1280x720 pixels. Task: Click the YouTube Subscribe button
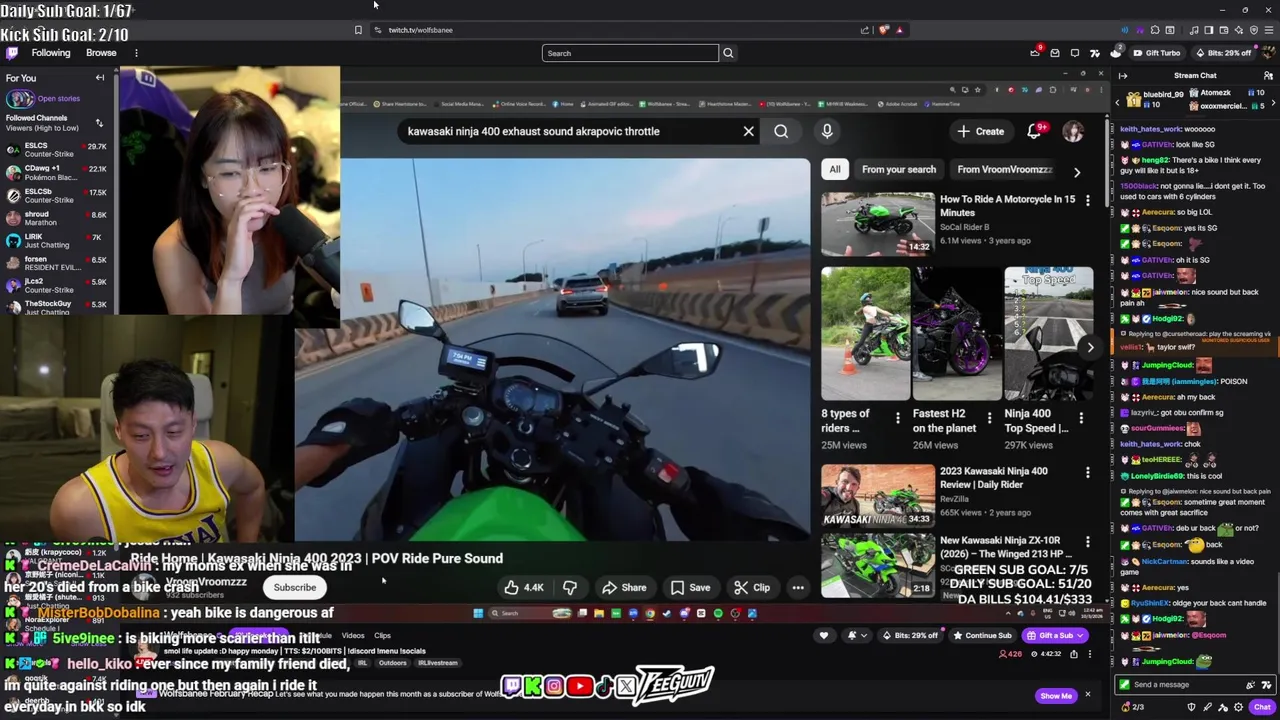(x=295, y=588)
